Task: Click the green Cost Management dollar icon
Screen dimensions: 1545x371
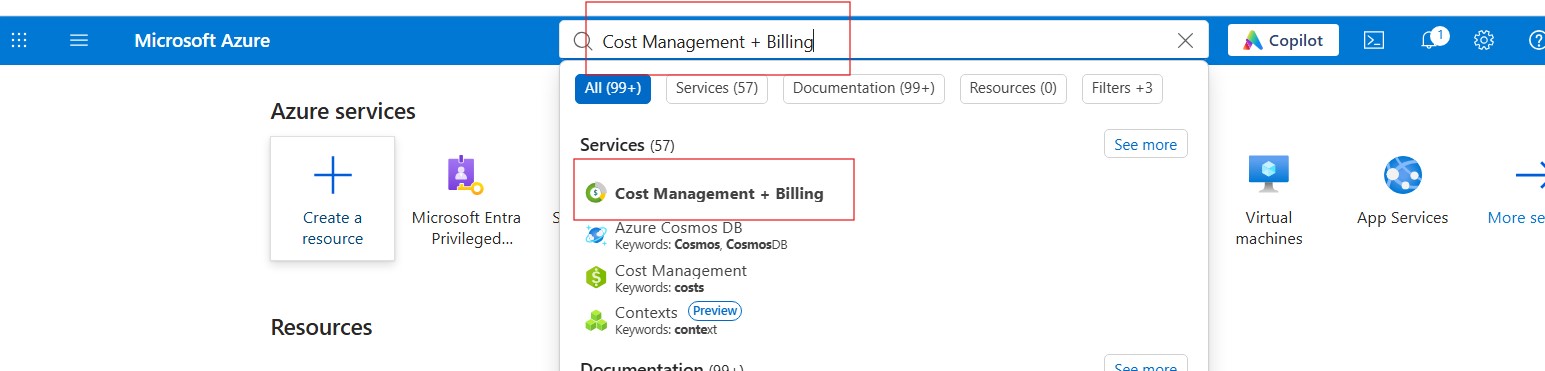Action: pos(596,277)
